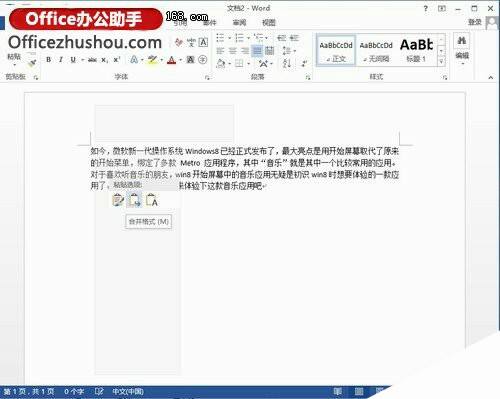Apply the red Font Color
The image size is (500, 399).
171,60
